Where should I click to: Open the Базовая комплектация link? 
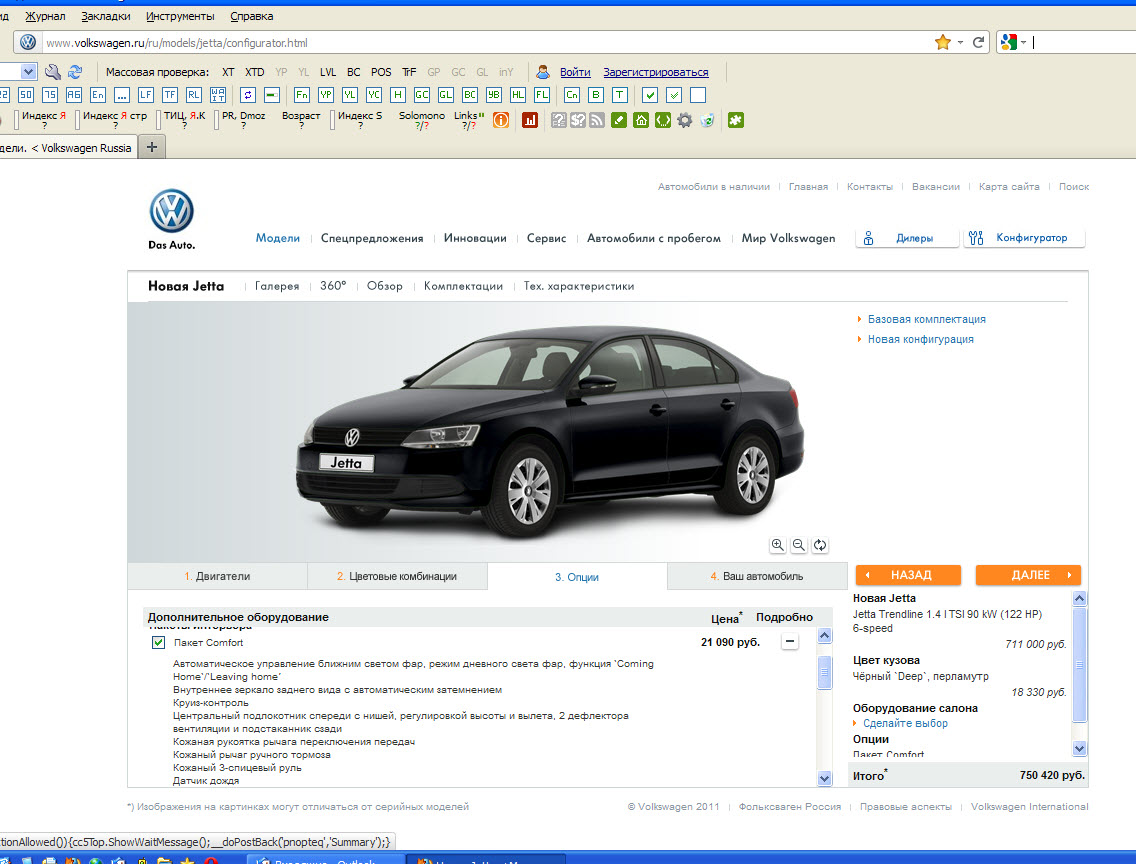coord(927,319)
